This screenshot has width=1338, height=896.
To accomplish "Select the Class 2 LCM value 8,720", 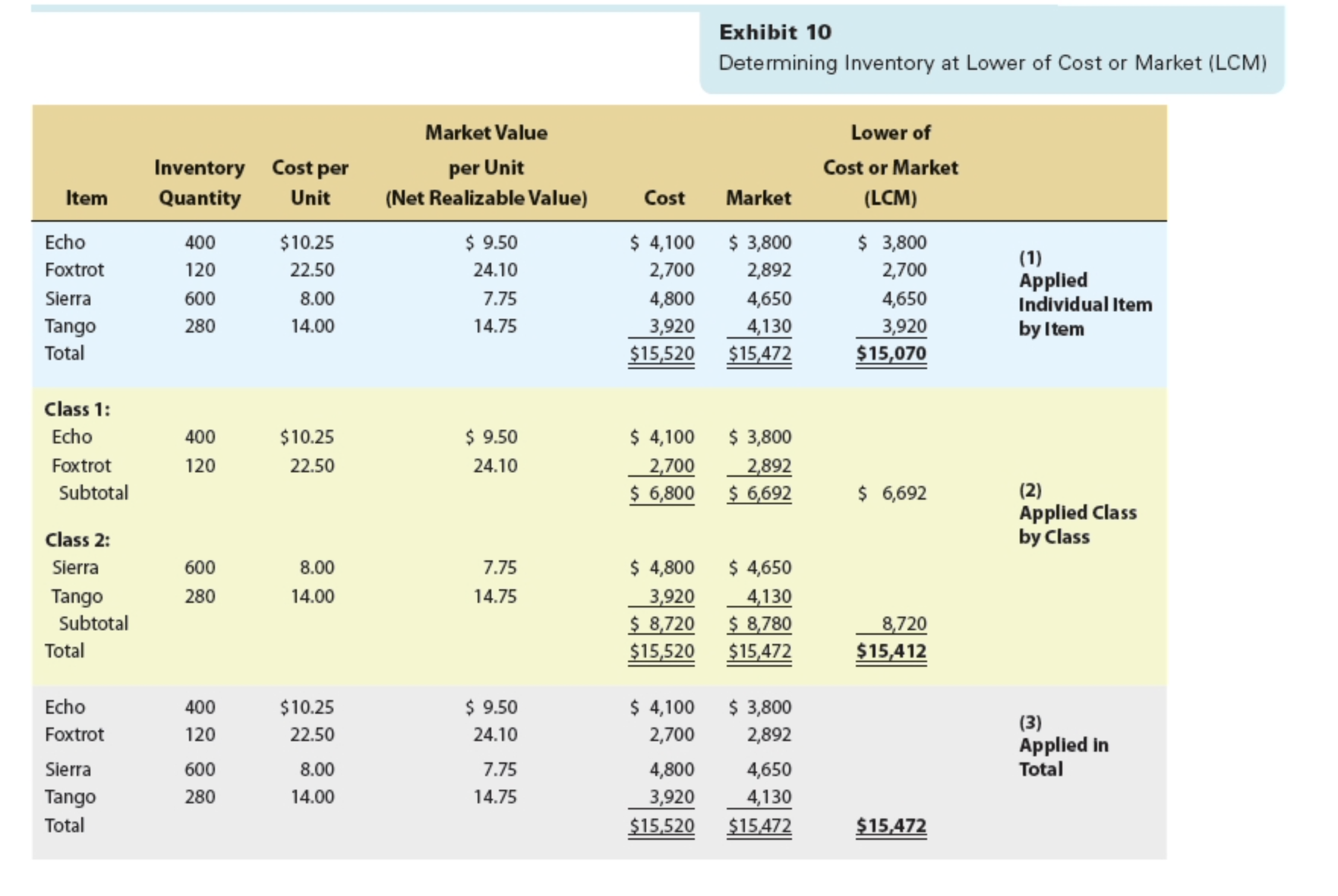I will [904, 623].
